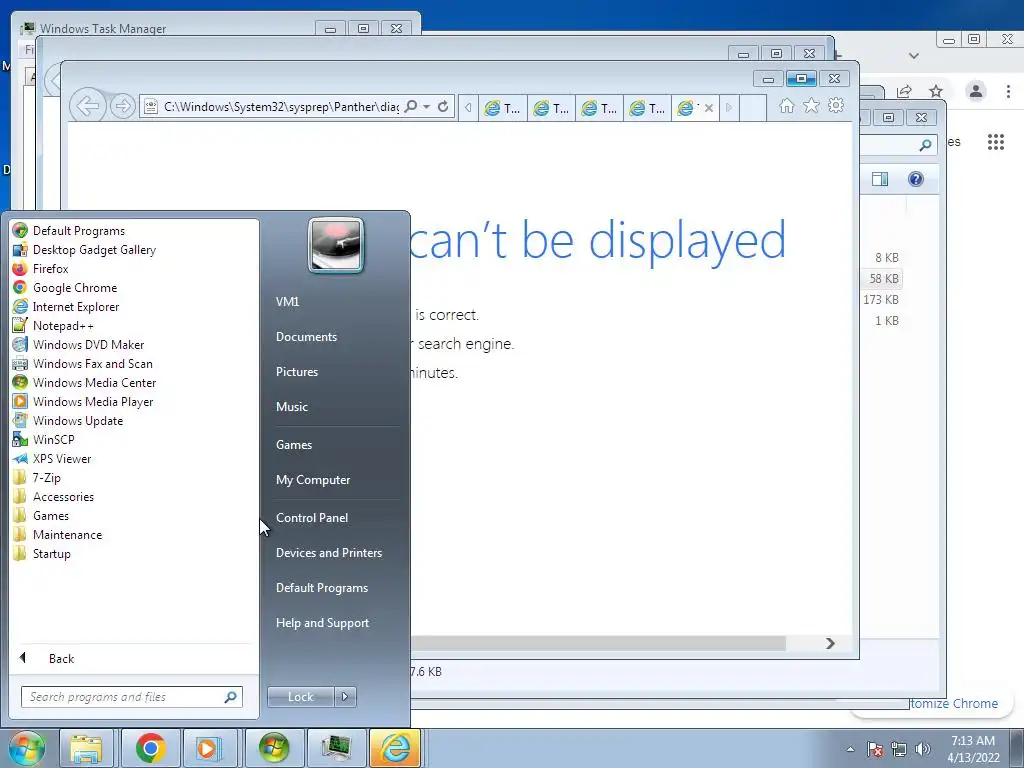Click the right arrow of IE's horizontal scrollbar
This screenshot has height=768, width=1024.
pyautogui.click(x=830, y=643)
